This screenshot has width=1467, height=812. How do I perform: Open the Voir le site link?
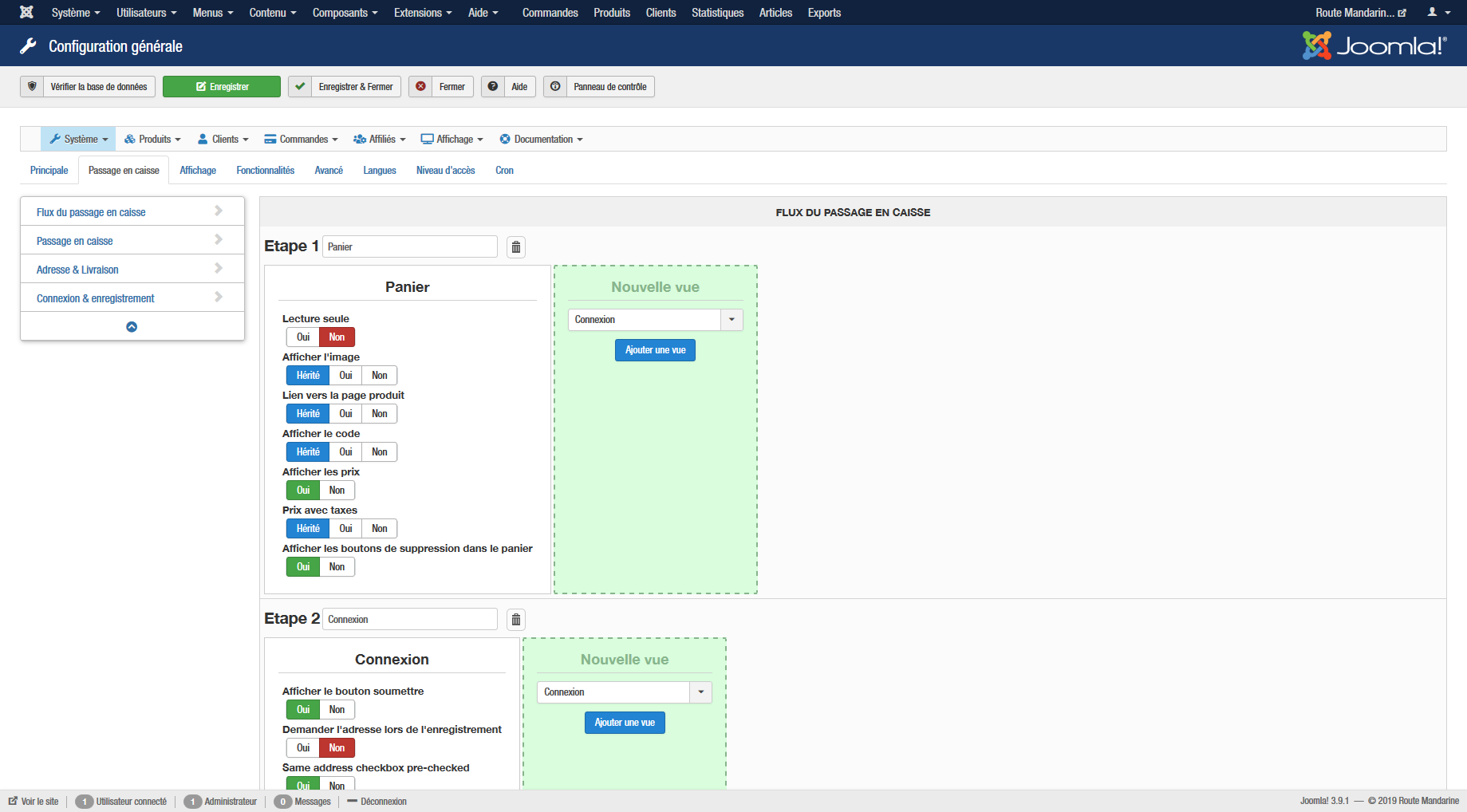coord(34,801)
